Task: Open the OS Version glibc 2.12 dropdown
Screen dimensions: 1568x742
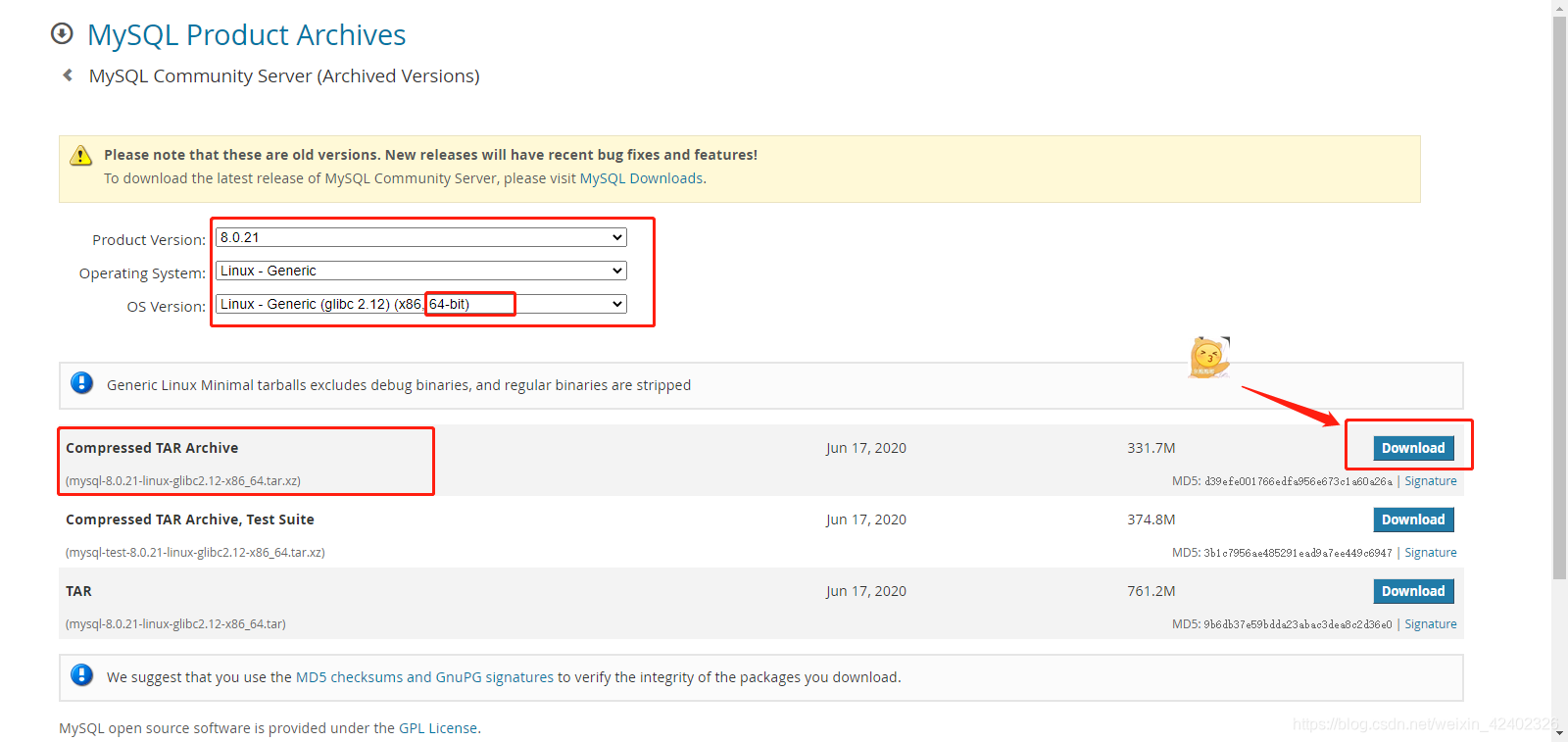Action: point(421,304)
